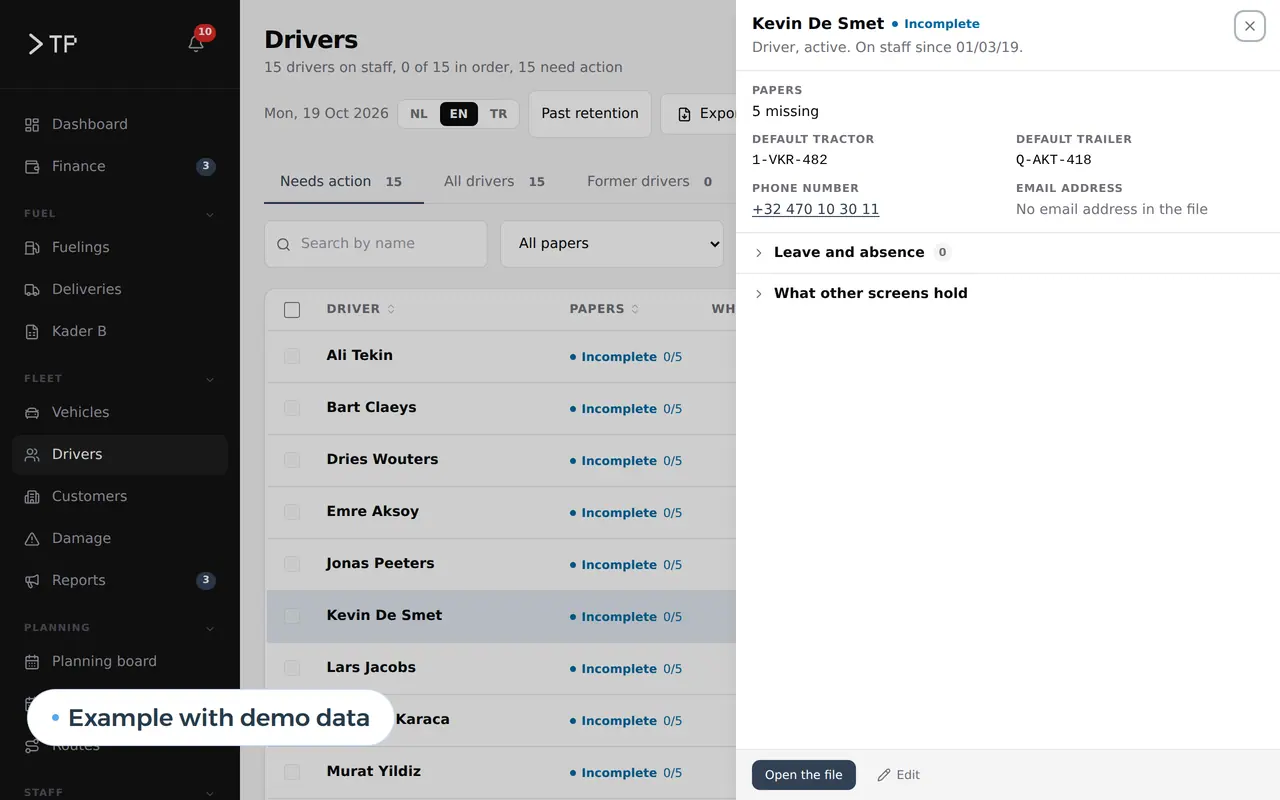This screenshot has height=800, width=1280.
Task: Open Deliveries from its truck icon
Action: point(32,289)
